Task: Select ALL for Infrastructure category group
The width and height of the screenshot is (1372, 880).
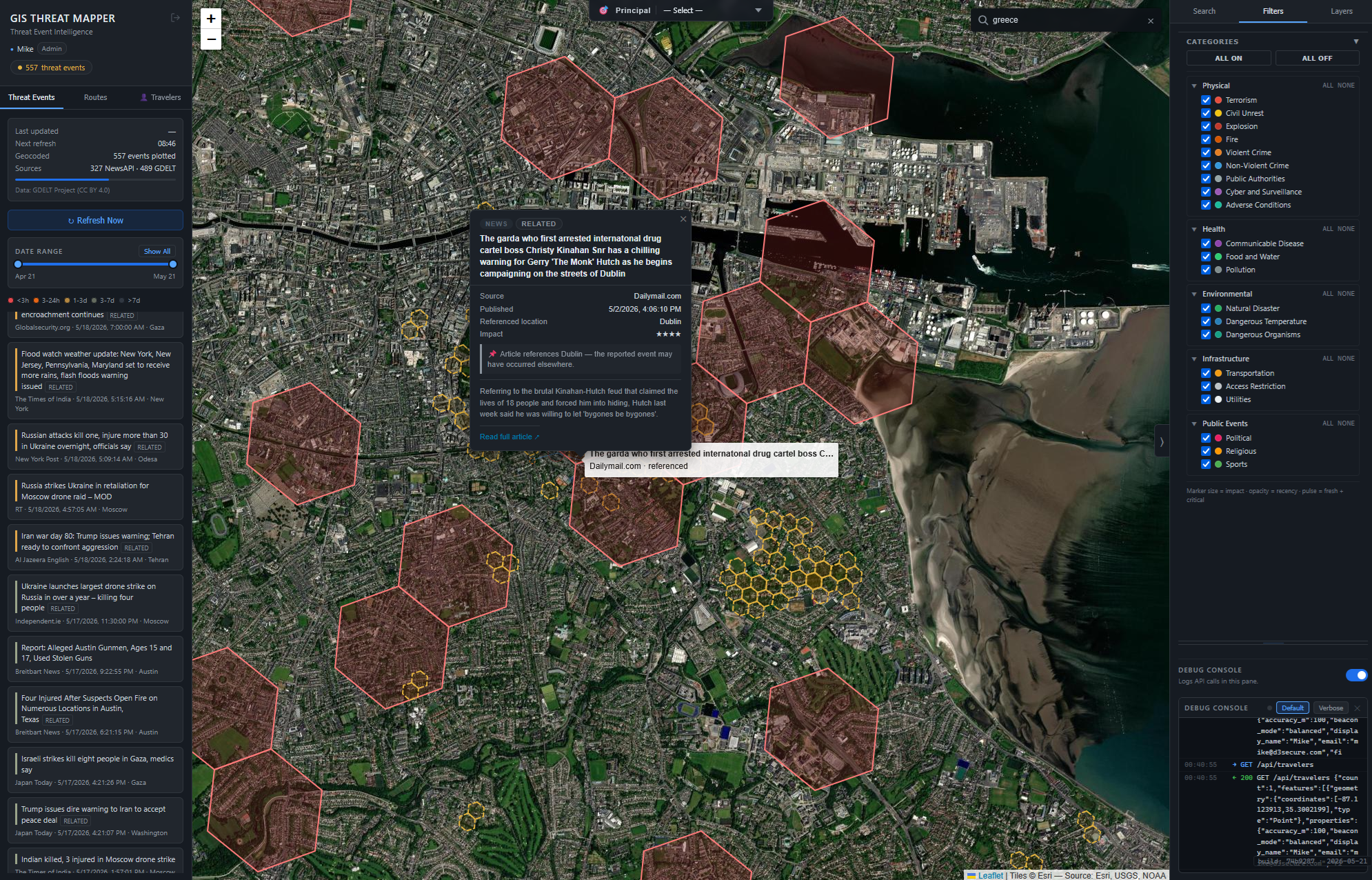Action: click(1327, 359)
